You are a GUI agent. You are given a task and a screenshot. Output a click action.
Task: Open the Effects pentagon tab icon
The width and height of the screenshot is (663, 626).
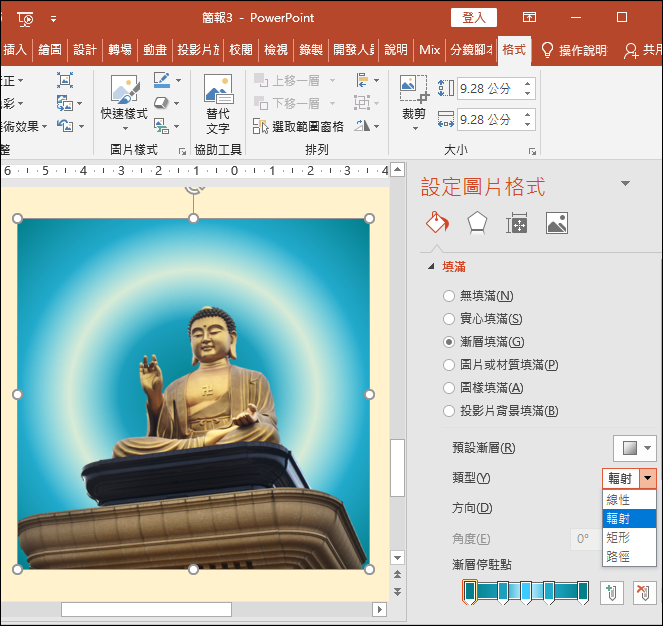point(477,222)
